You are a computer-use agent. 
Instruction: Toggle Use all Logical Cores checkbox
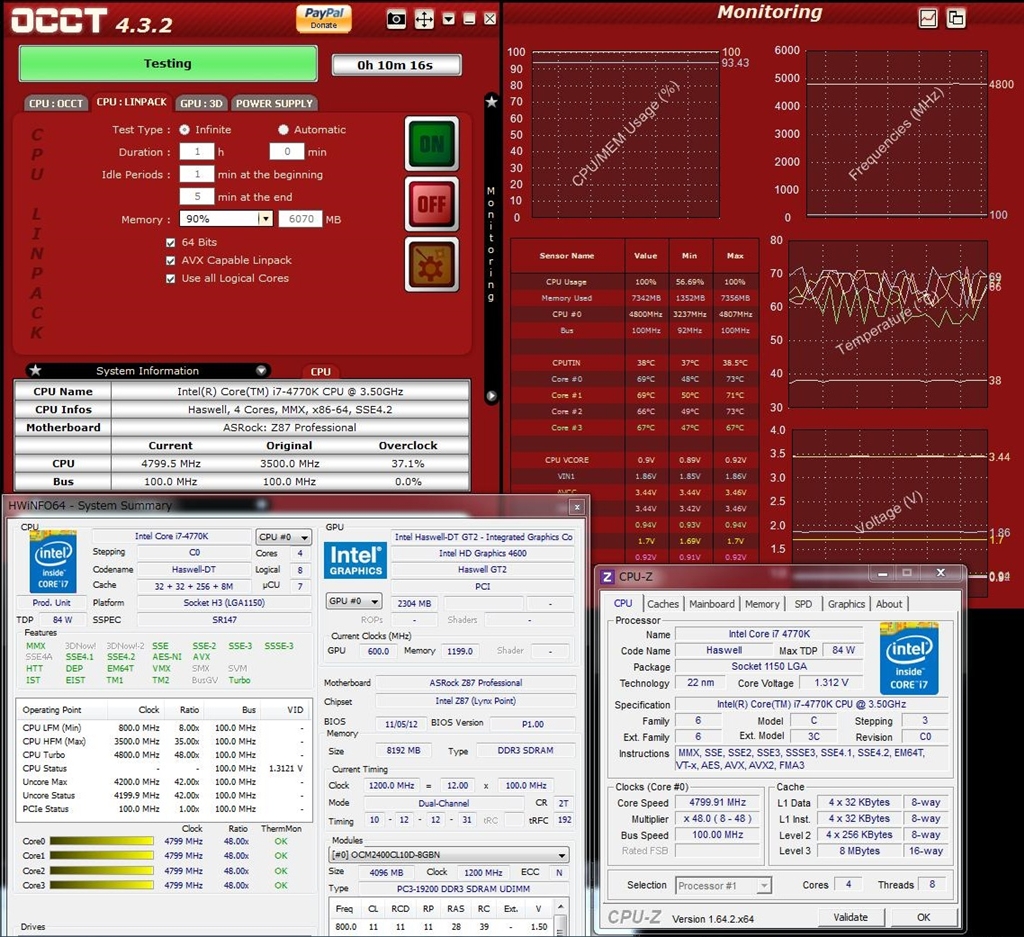[x=170, y=279]
